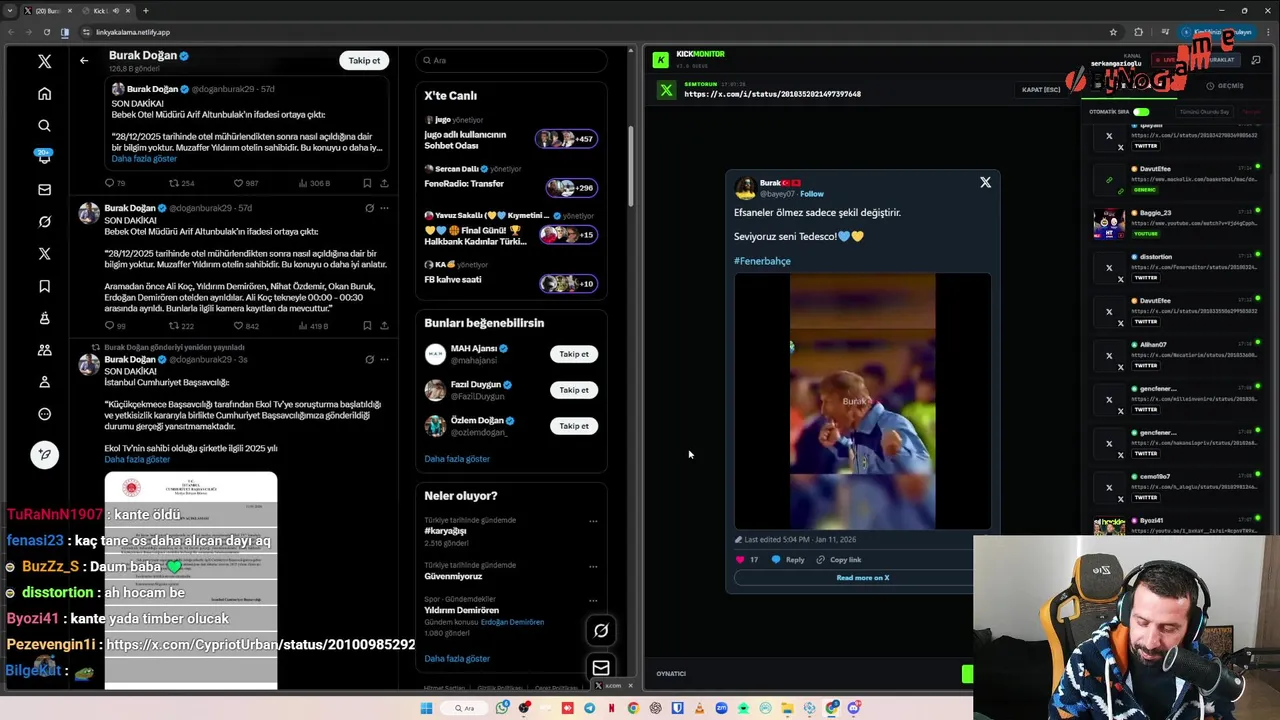Screen dimensions: 1280x720
Task: Switch to the X Burak browser tab
Action: point(50,11)
